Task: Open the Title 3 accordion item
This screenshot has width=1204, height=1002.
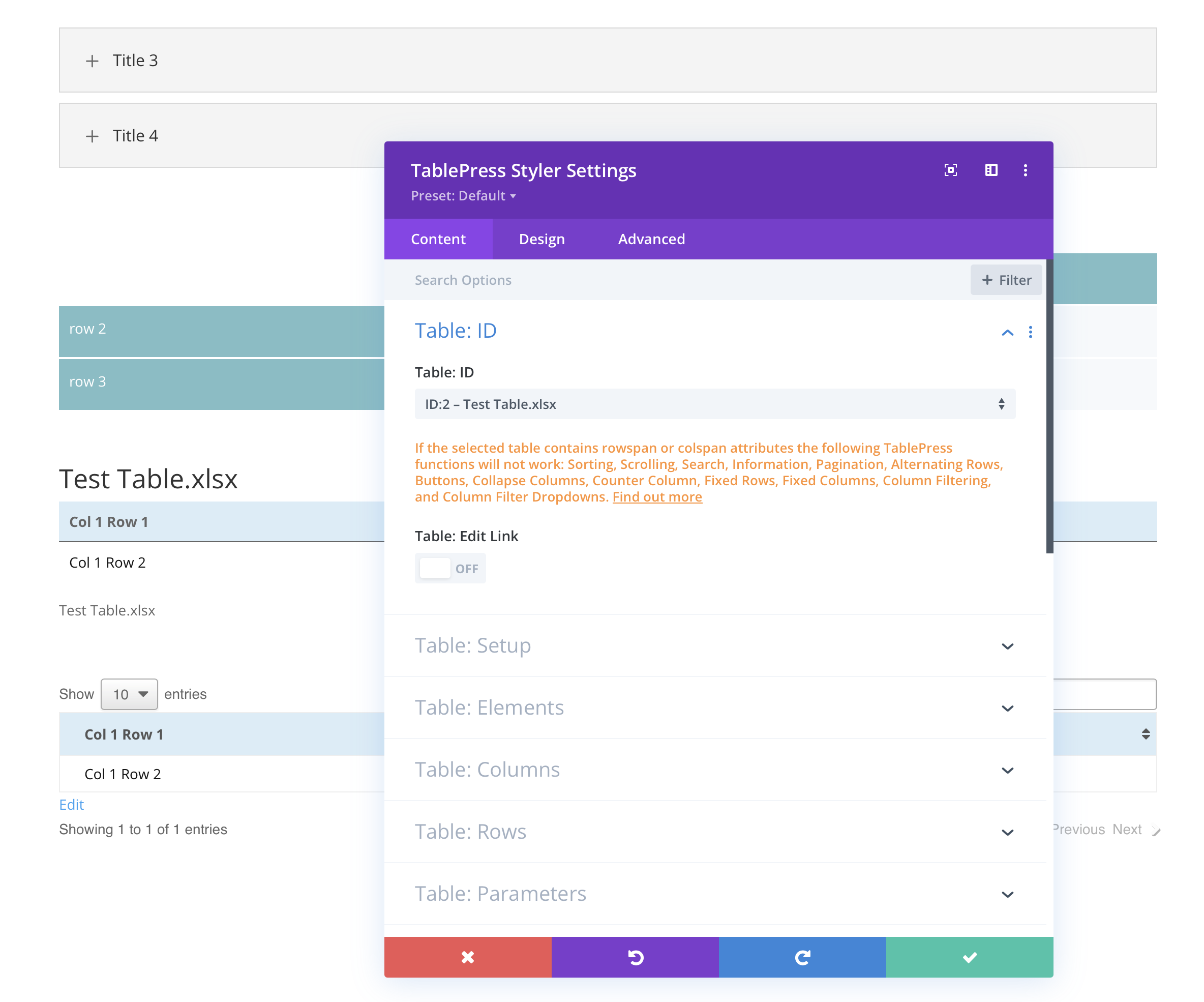Action: coord(608,60)
